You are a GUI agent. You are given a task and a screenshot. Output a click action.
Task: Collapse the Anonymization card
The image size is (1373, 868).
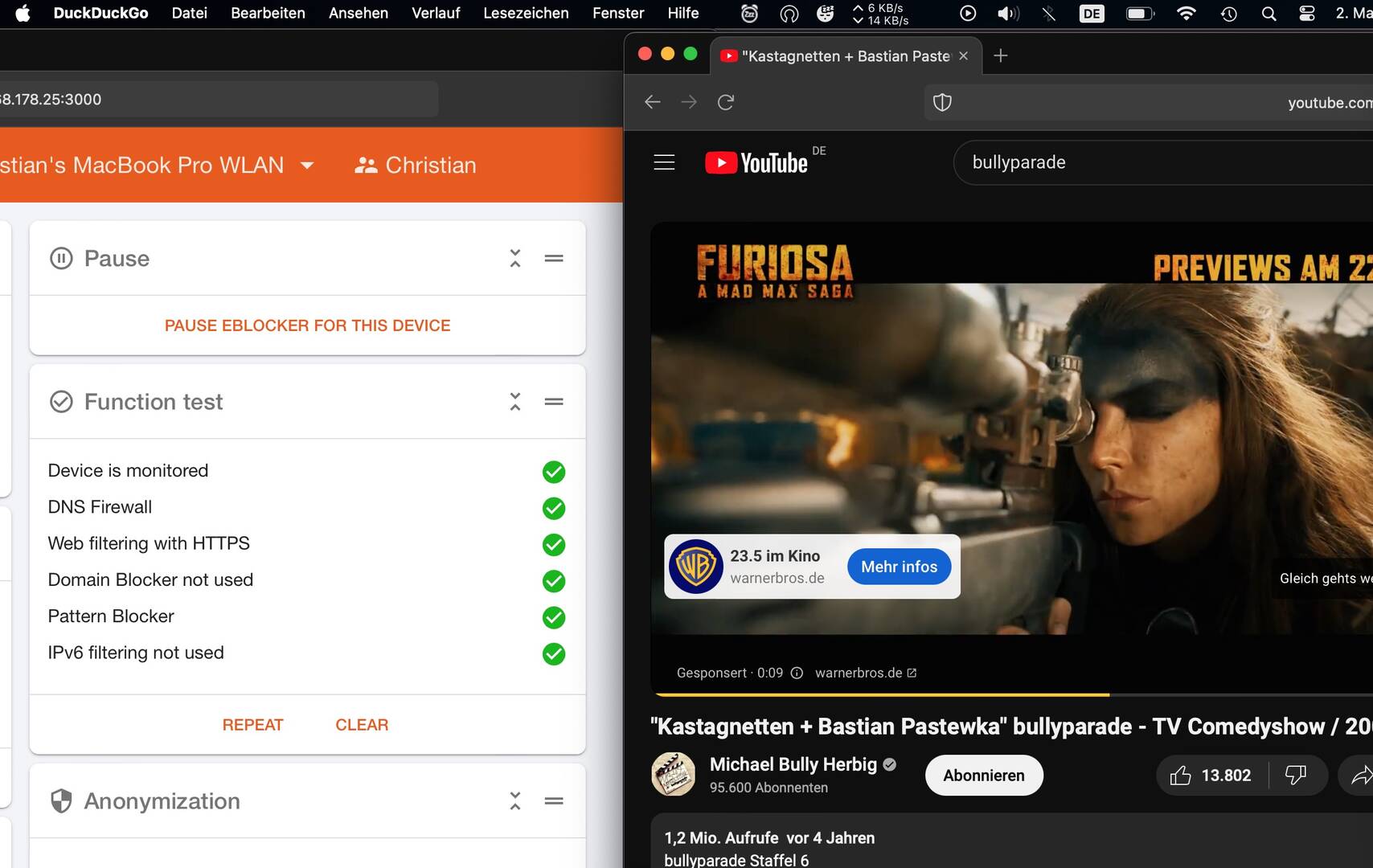pos(515,800)
